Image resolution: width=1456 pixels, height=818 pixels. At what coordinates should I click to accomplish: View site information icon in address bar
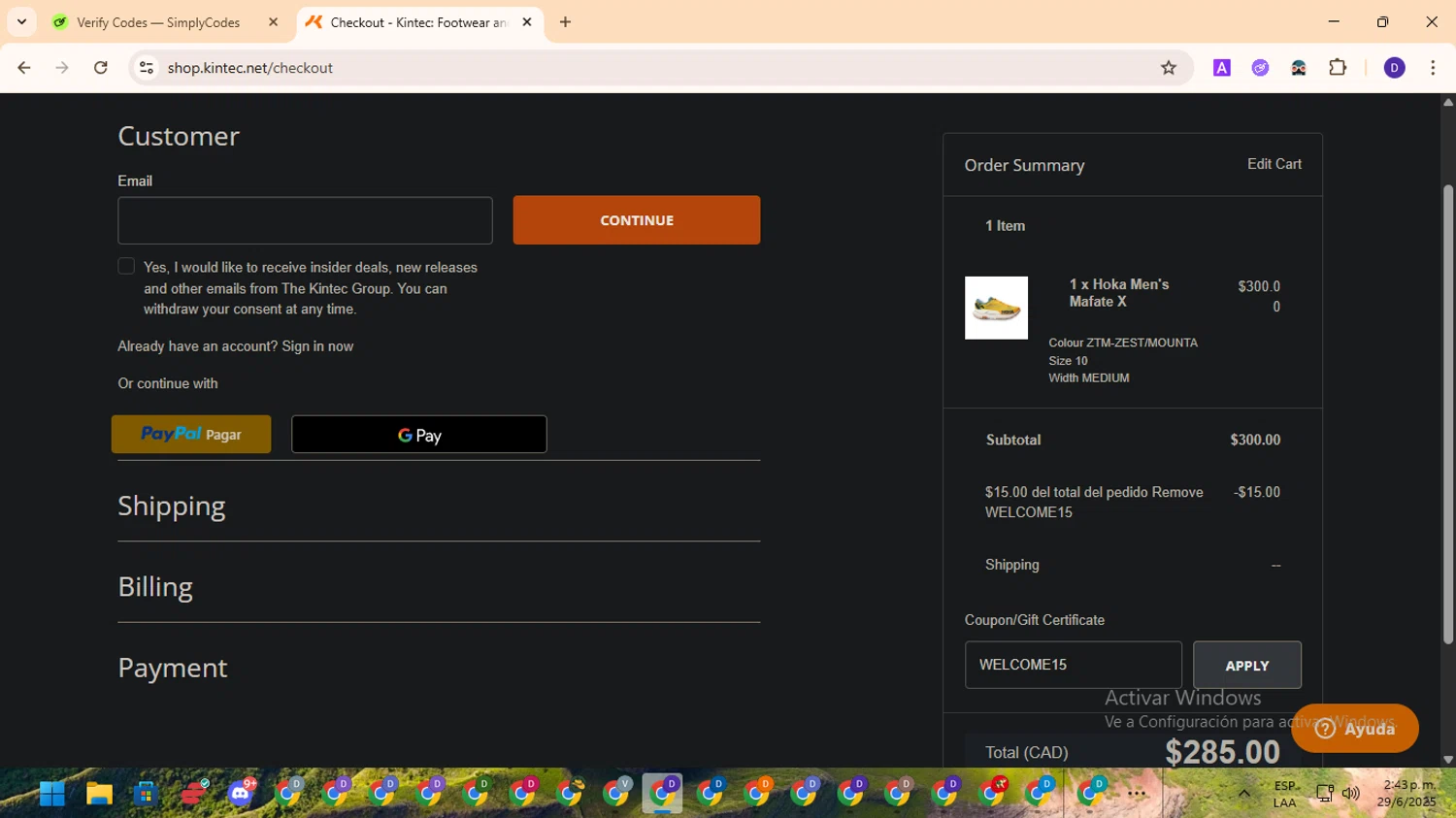tap(147, 68)
